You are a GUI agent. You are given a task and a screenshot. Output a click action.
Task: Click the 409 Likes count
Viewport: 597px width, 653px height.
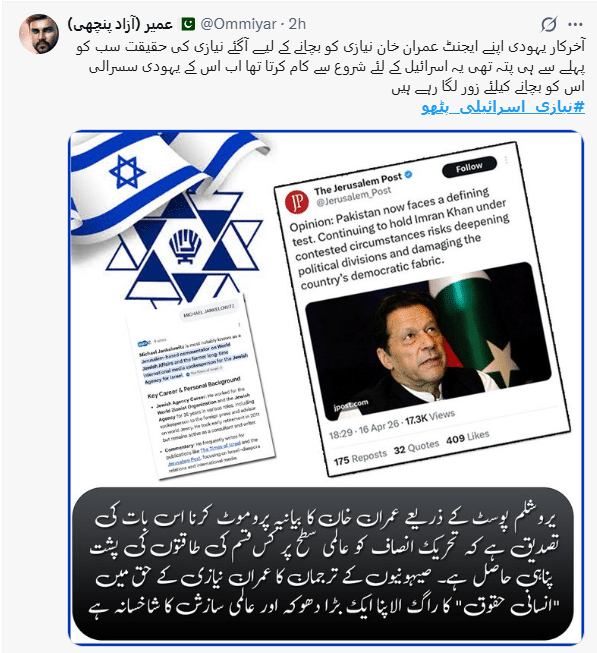468,438
